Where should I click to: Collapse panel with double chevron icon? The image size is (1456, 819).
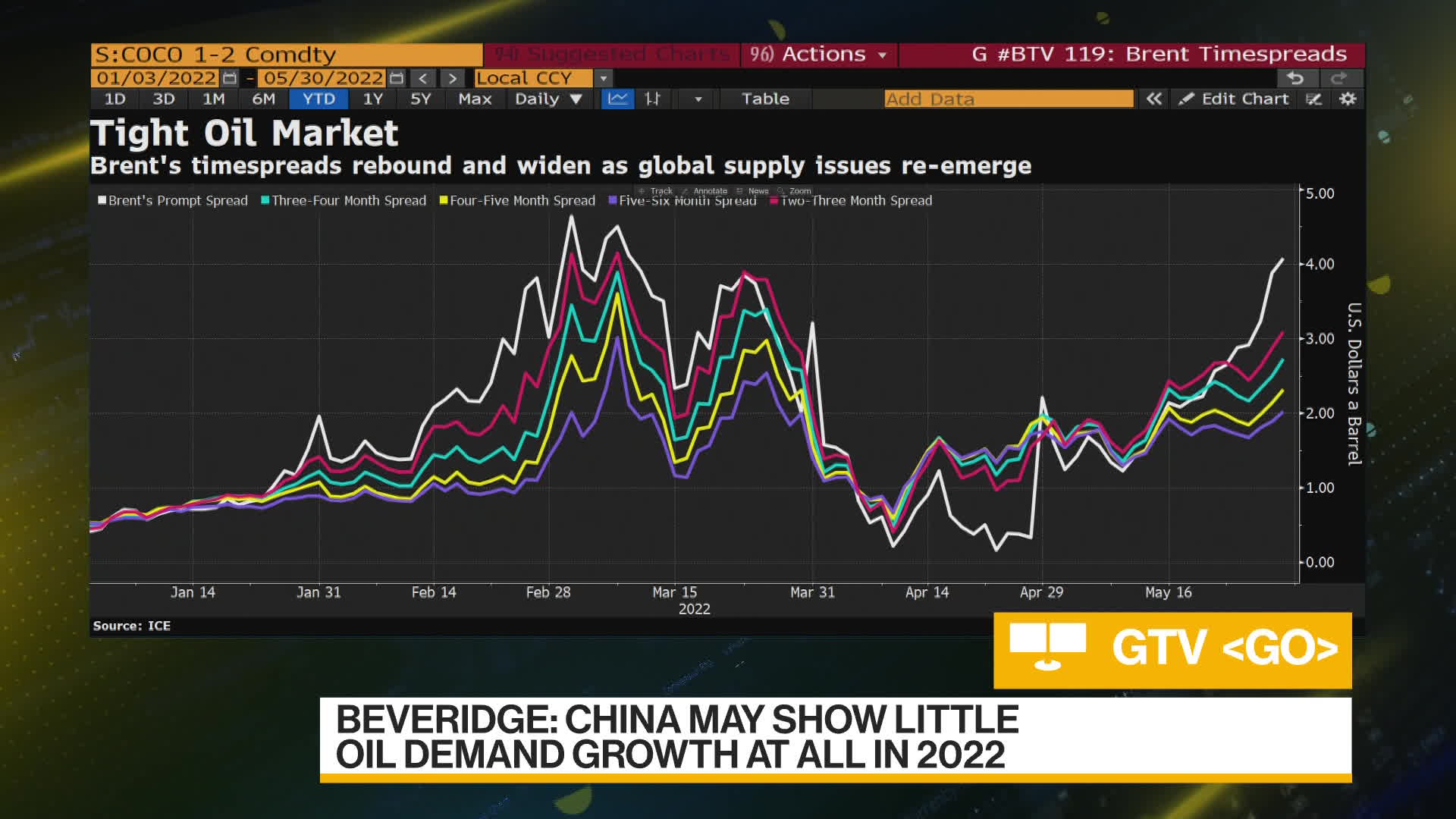point(1153,99)
